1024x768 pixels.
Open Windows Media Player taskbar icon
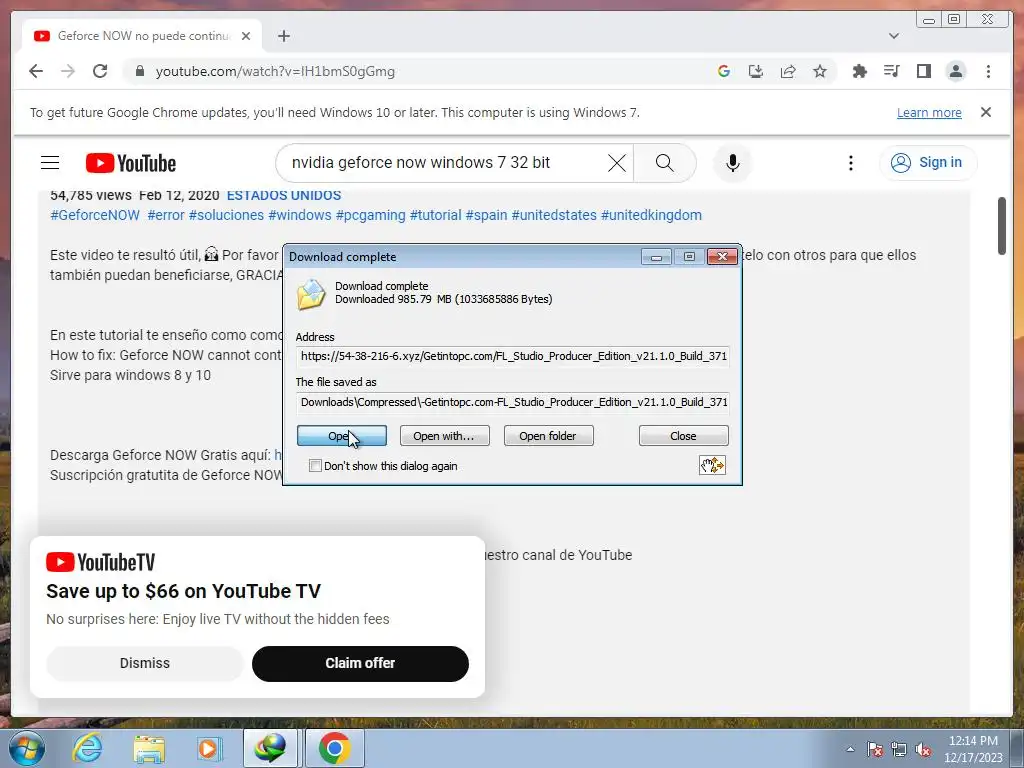tap(209, 748)
